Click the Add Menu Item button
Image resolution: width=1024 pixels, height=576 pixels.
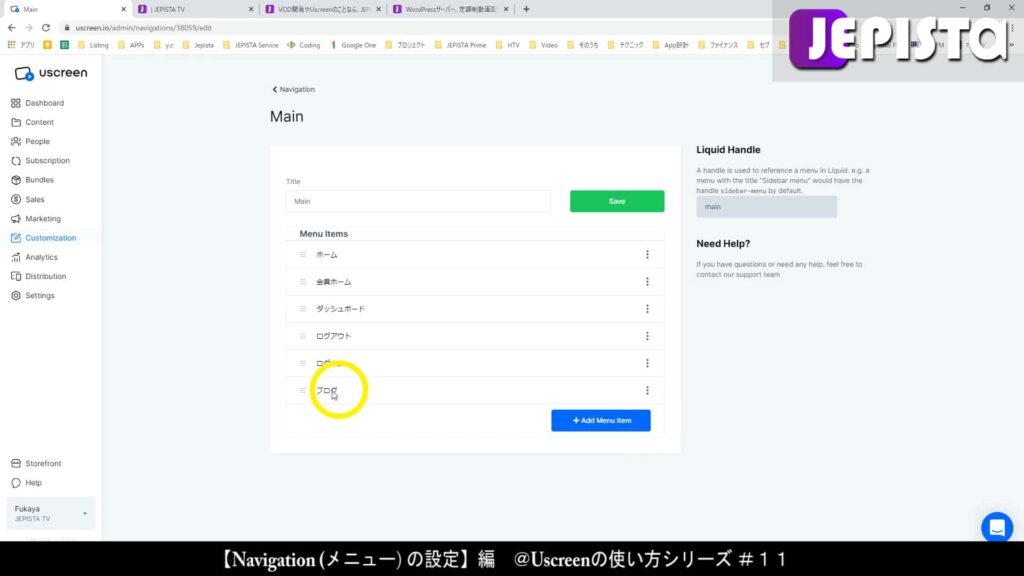click(x=600, y=420)
